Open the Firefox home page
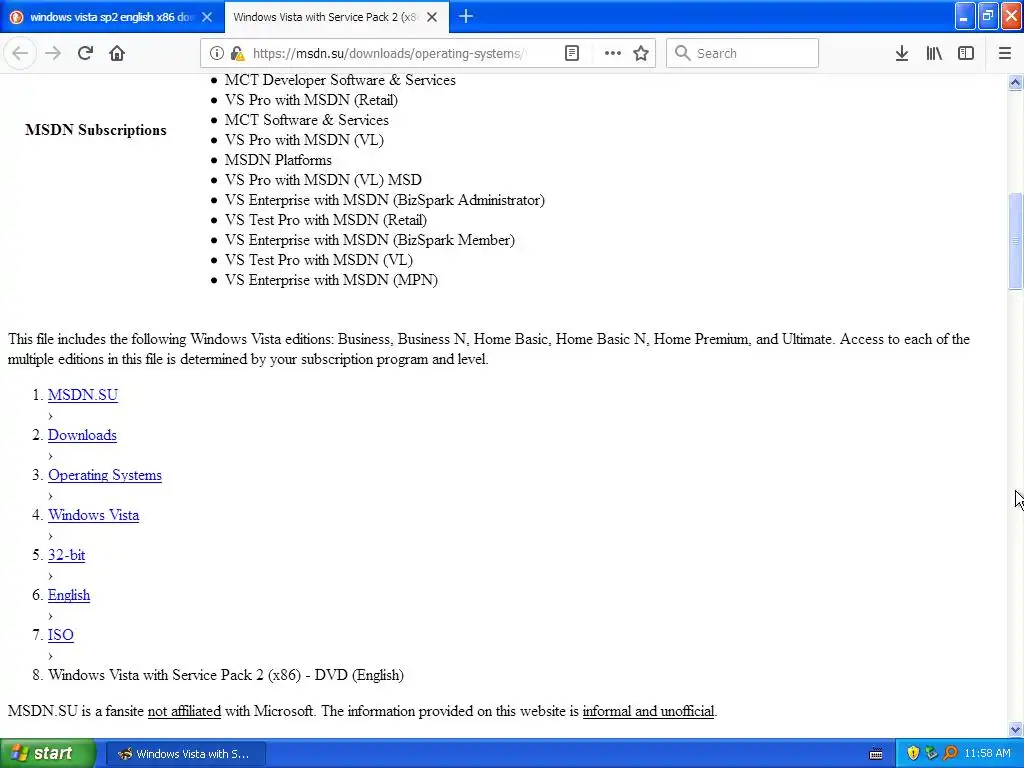This screenshot has width=1024, height=768. [x=117, y=53]
